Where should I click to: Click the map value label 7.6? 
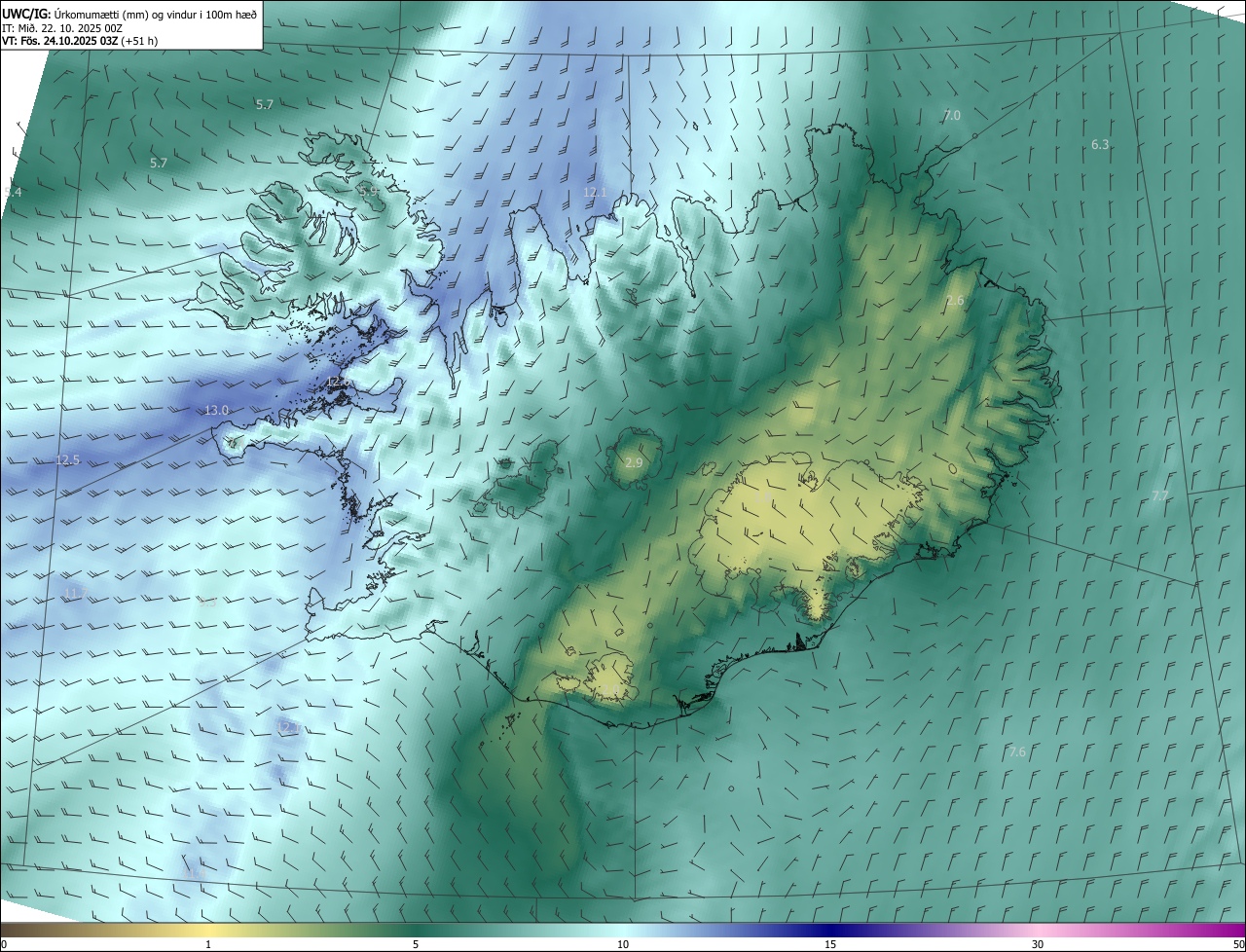click(x=1017, y=751)
